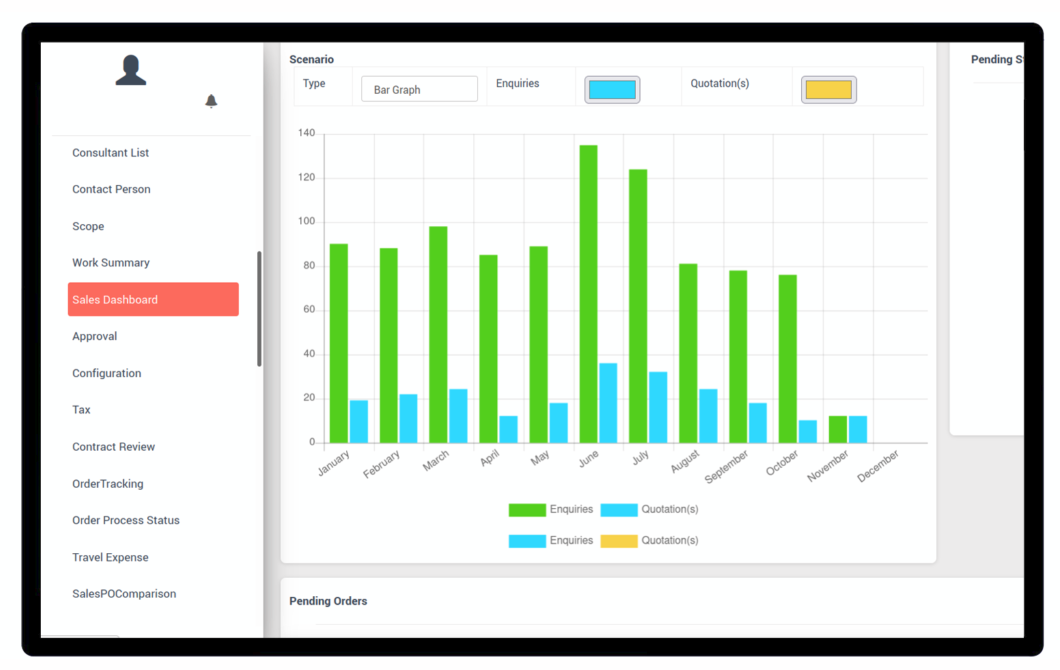Toggle cyan Quotation(s) legend in first row

click(x=650, y=510)
